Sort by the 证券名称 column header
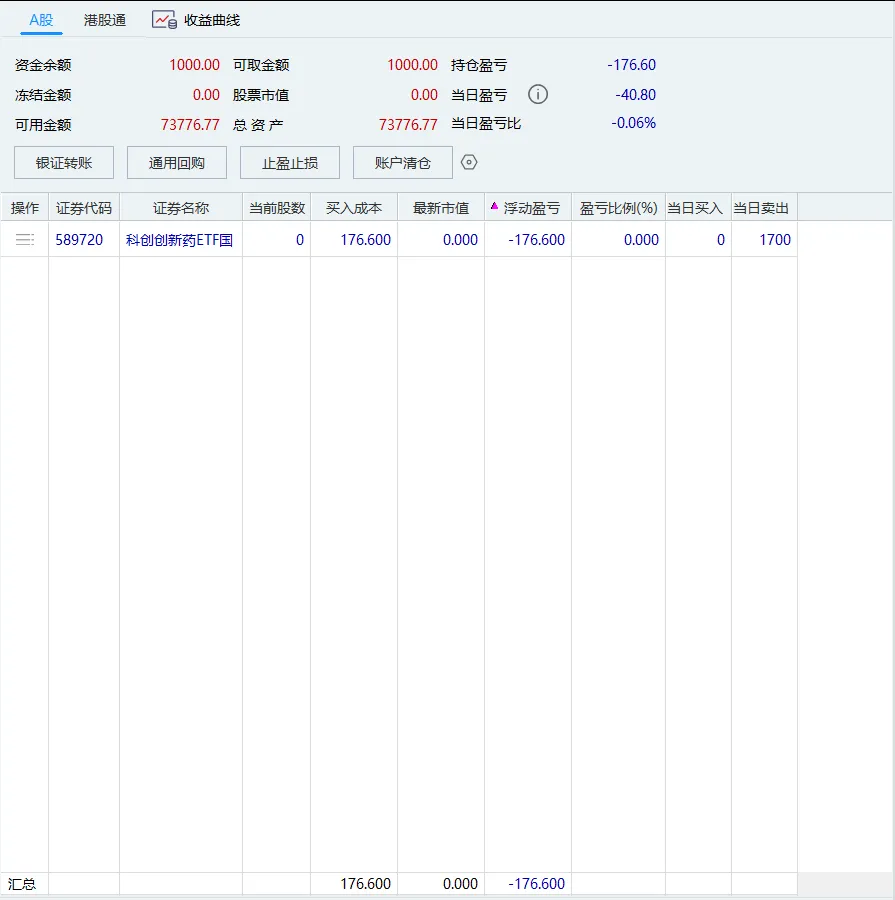The image size is (895, 900). [x=181, y=208]
